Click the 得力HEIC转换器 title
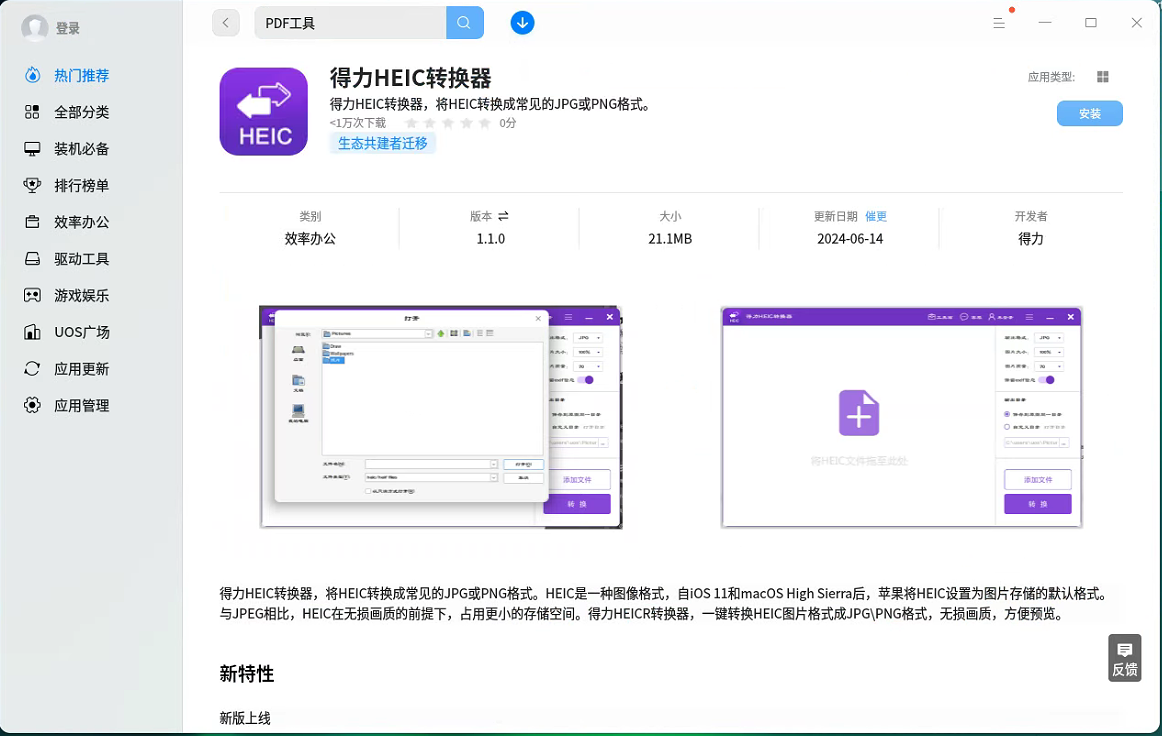Viewport: 1162px width, 736px height. [411, 78]
